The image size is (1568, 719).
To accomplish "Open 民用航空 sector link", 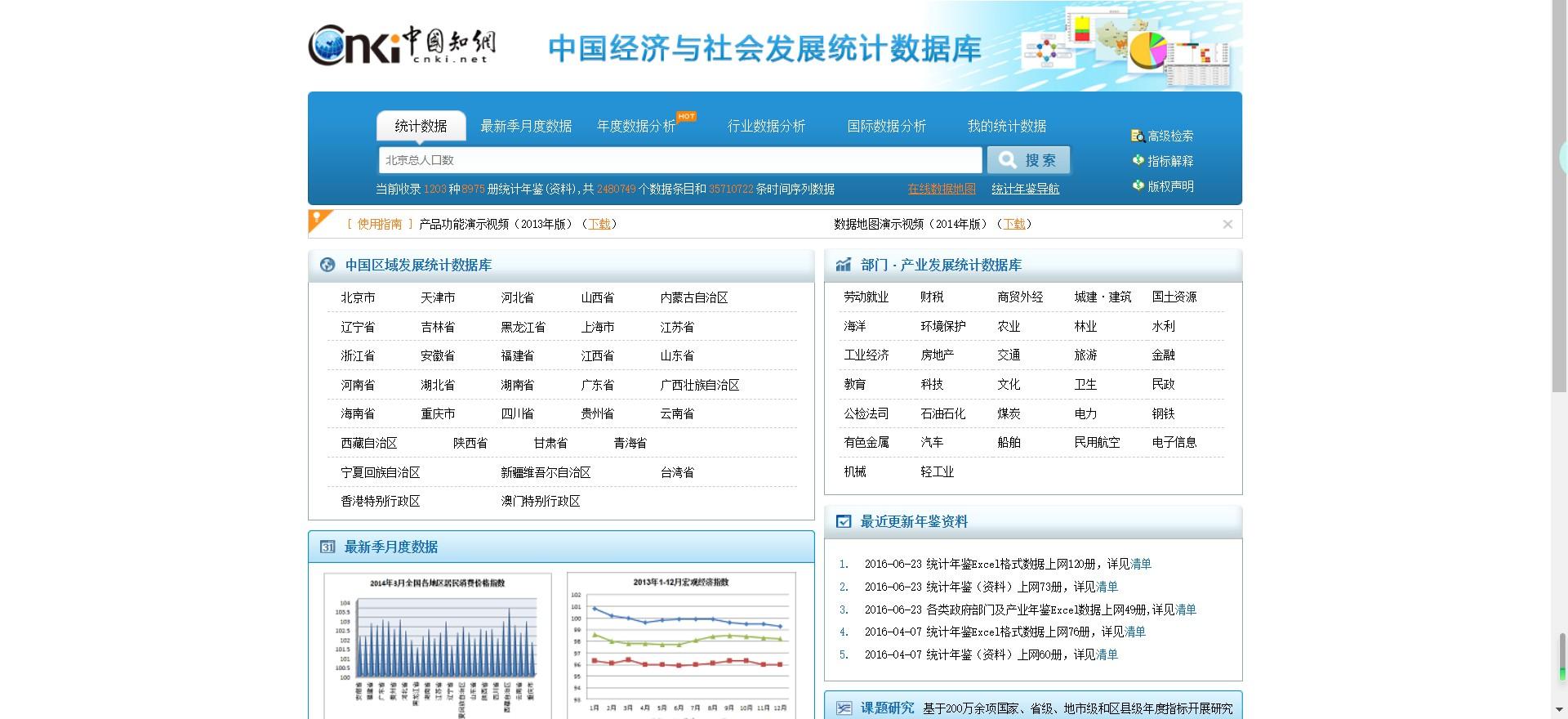I will pos(1097,442).
